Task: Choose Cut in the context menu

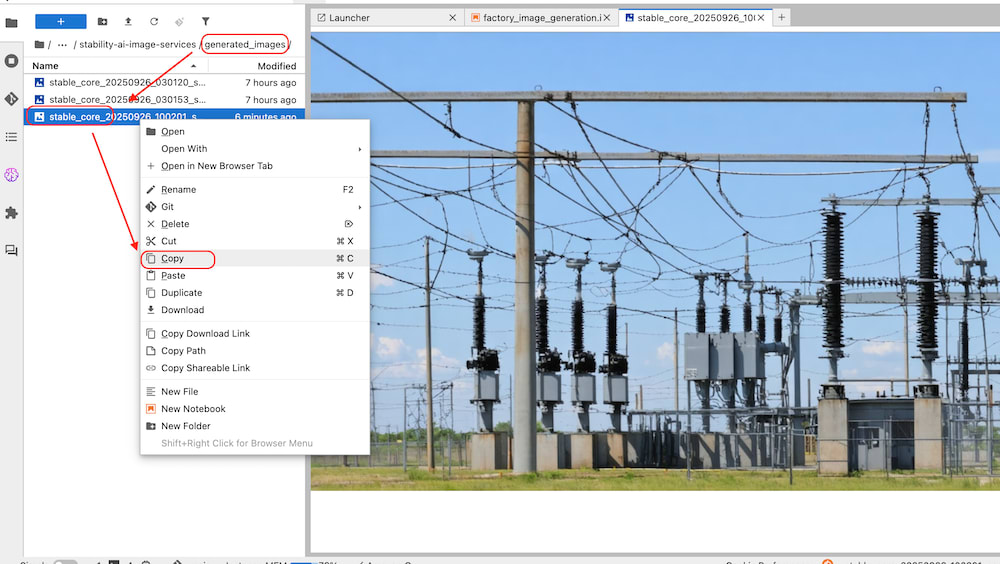Action: [x=254, y=241]
